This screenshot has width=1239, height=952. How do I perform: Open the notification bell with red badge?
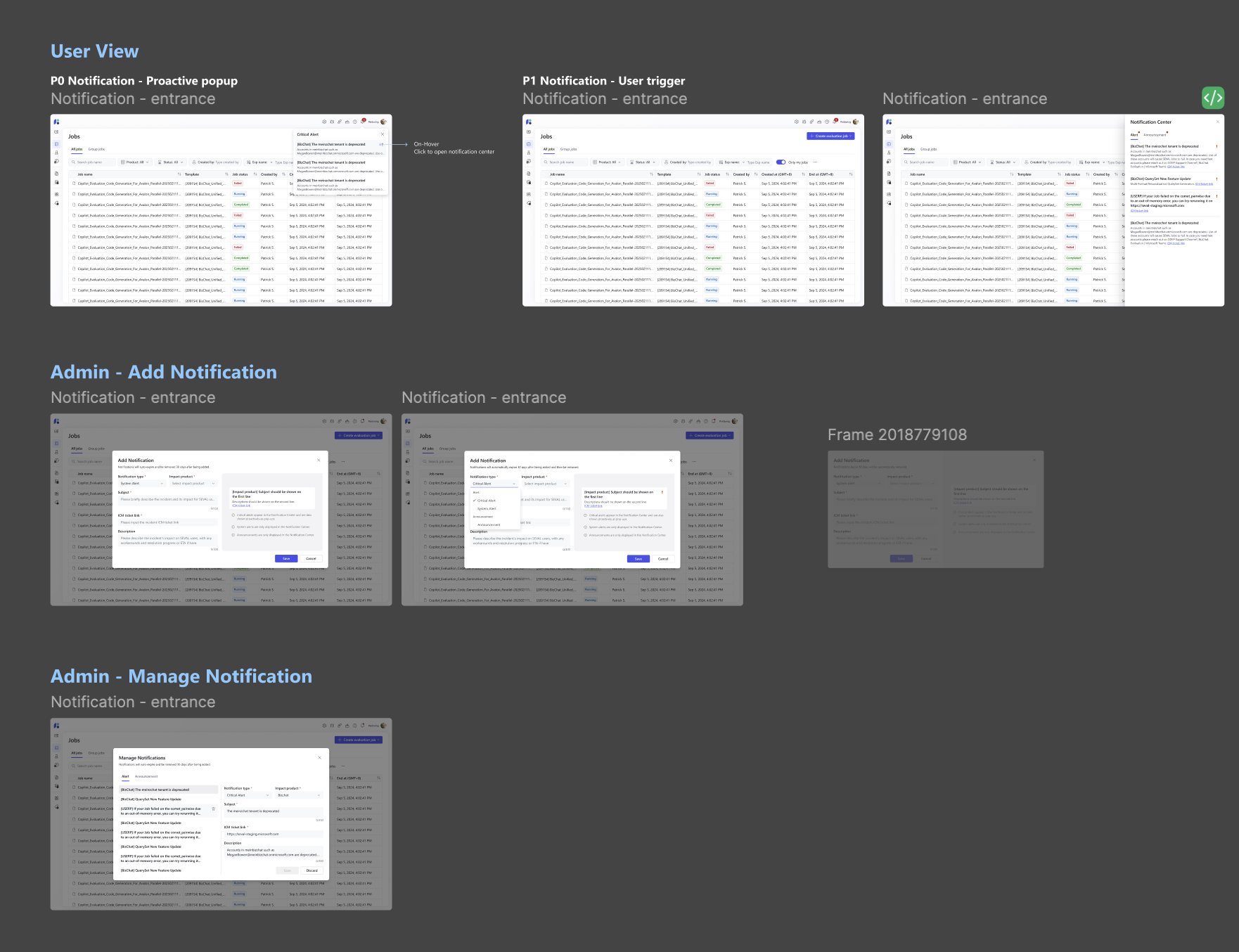coord(363,122)
